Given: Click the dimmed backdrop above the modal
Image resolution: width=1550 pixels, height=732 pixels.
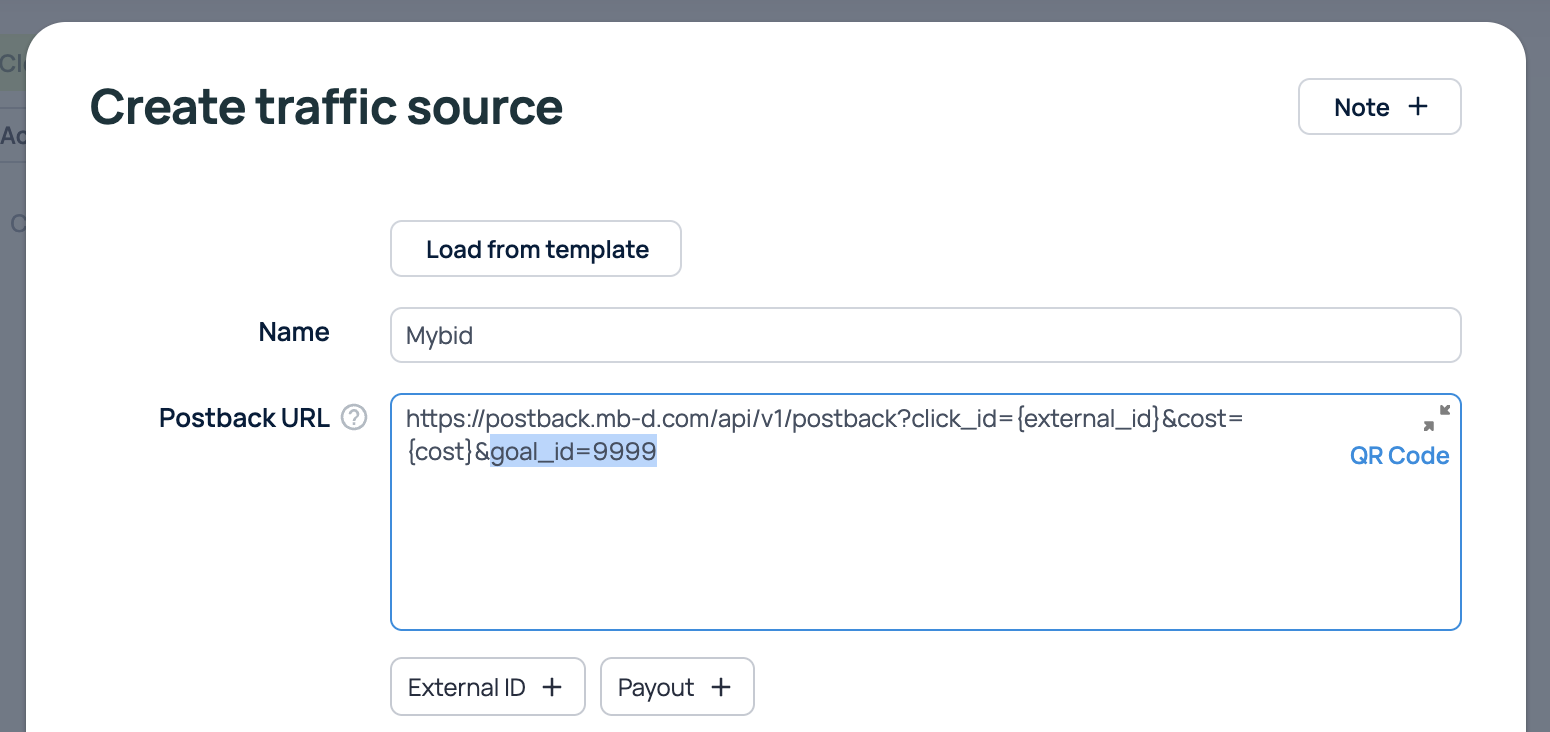Looking at the screenshot, I should click(x=775, y=10).
